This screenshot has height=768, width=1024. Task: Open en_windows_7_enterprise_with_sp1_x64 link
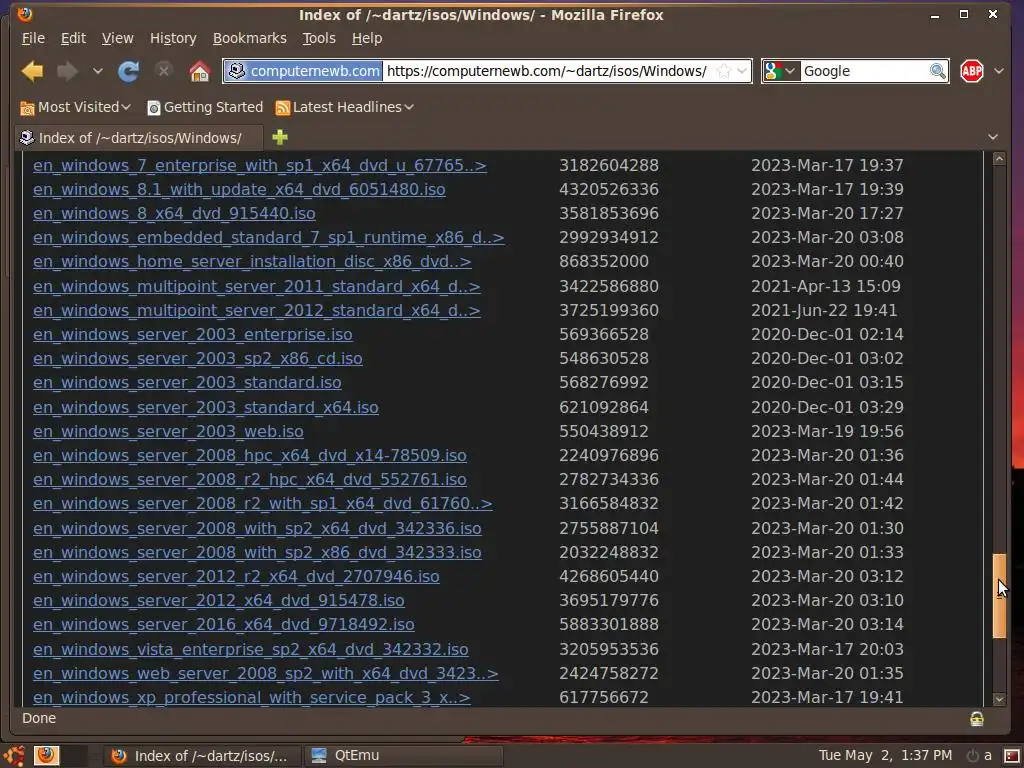(260, 165)
